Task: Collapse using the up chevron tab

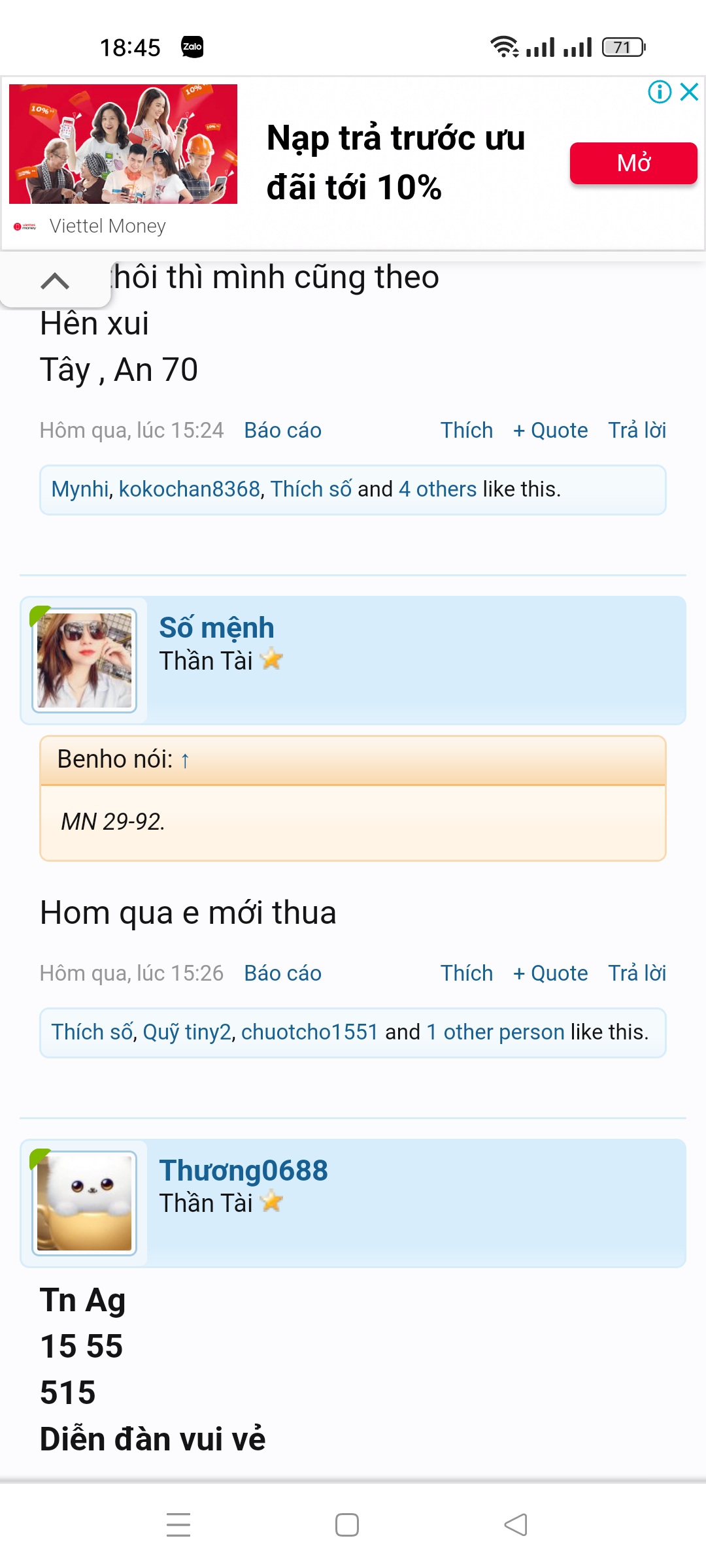Action: tap(55, 281)
